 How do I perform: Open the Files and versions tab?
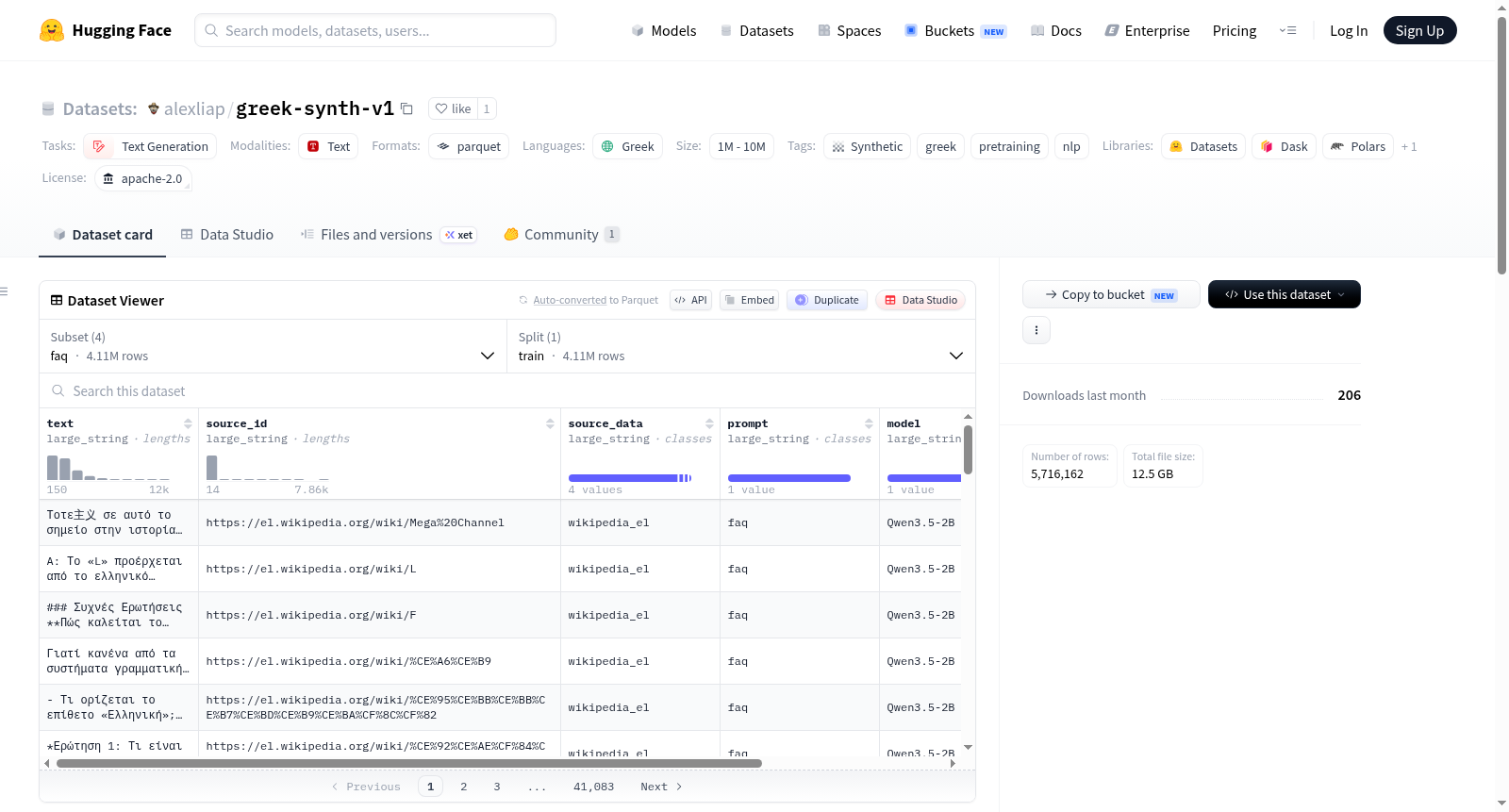(x=389, y=235)
